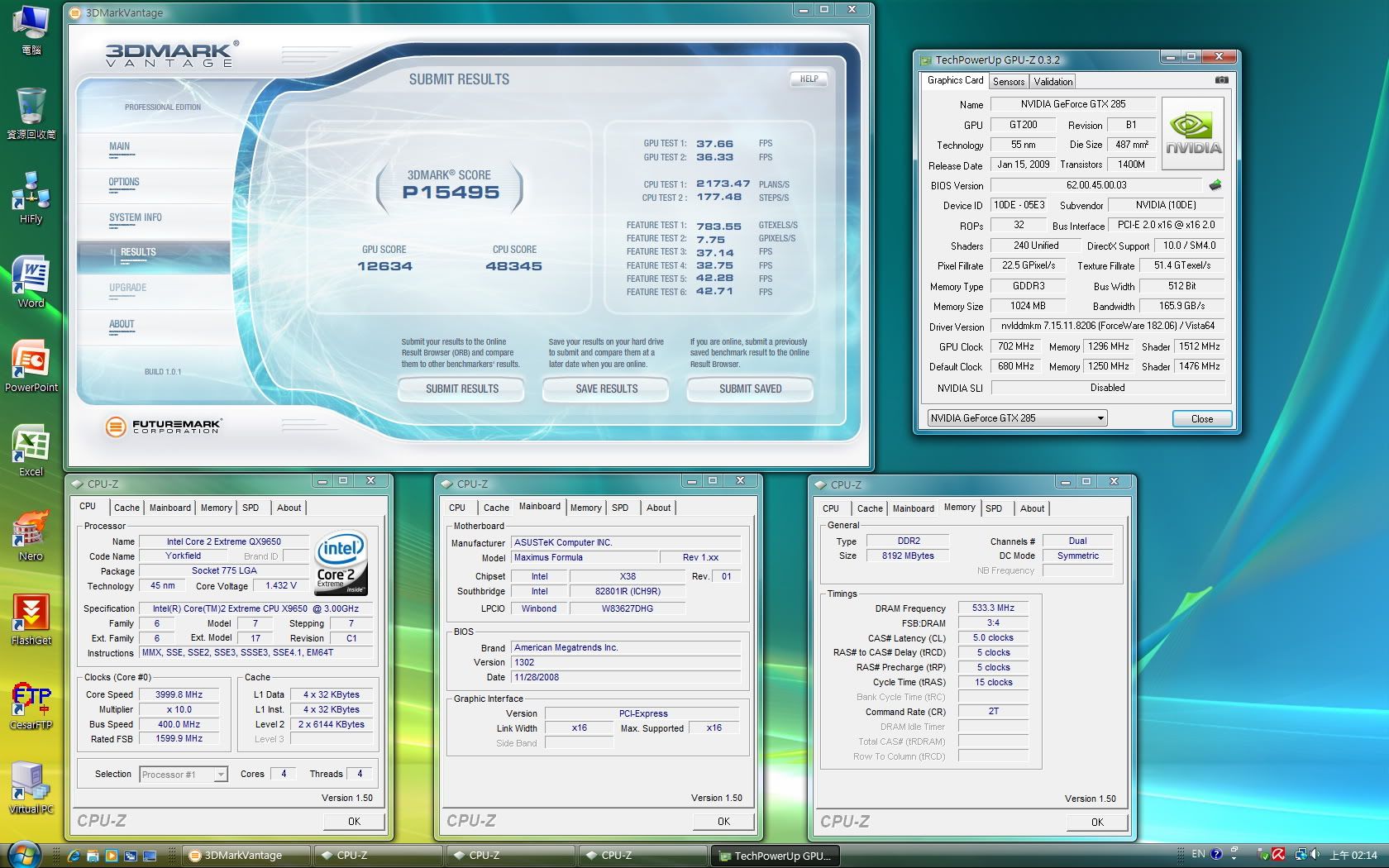Click the EN language indicator in tray
The height and width of the screenshot is (868, 1389).
click(x=1198, y=855)
